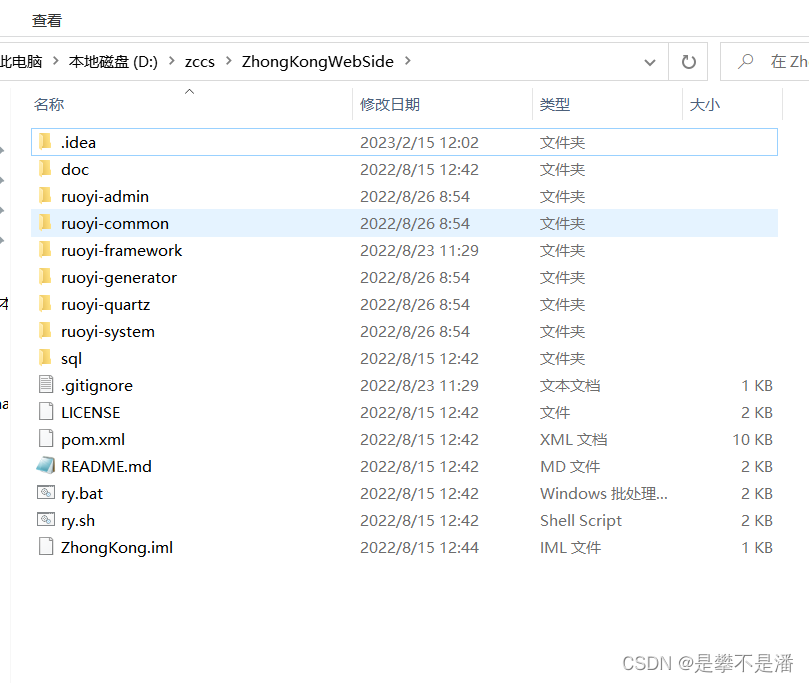Screen dimensions: 809x683
Task: Click type Shell Script of ry.sh
Action: (x=581, y=521)
